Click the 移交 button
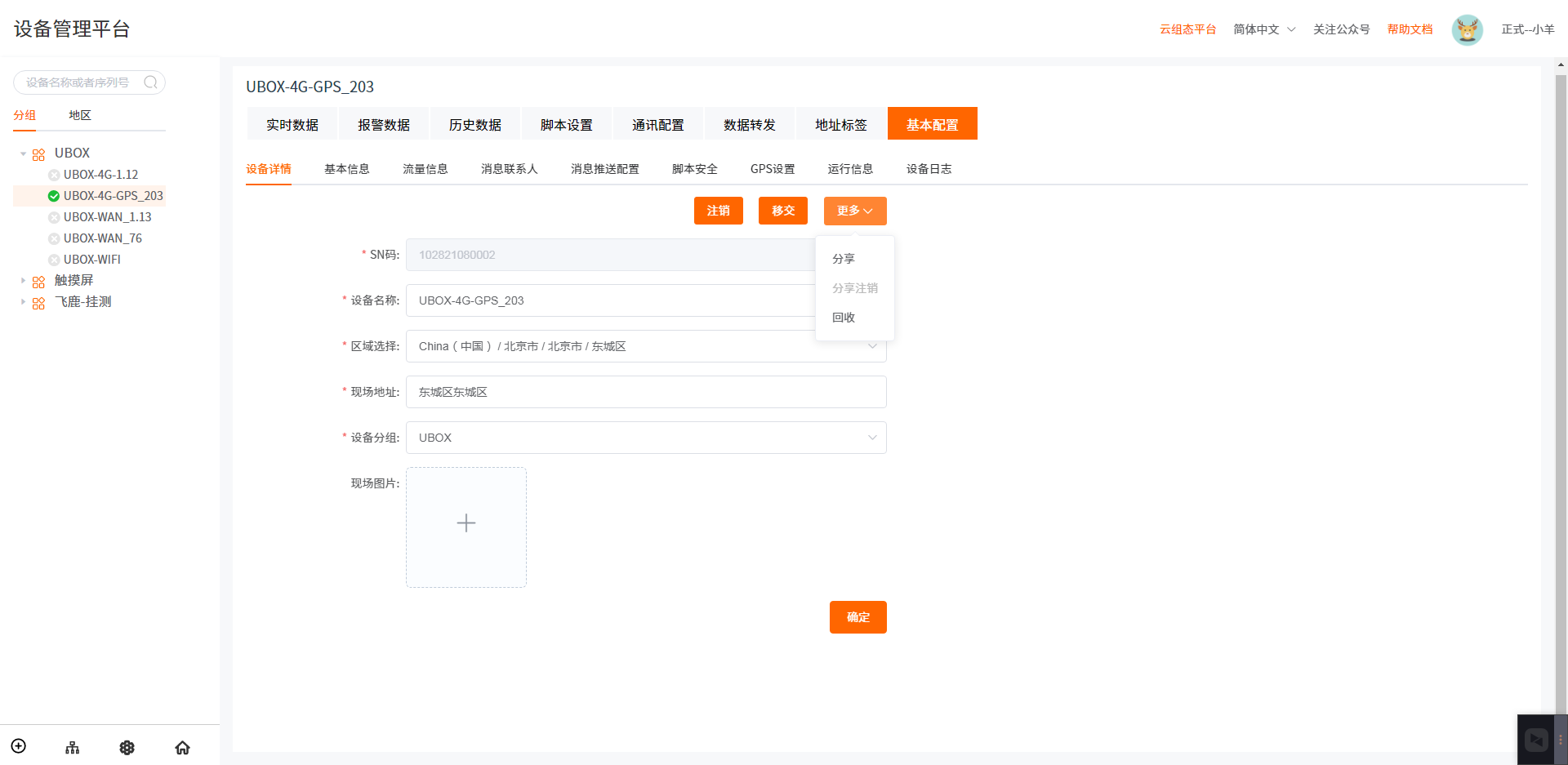 tap(783, 211)
